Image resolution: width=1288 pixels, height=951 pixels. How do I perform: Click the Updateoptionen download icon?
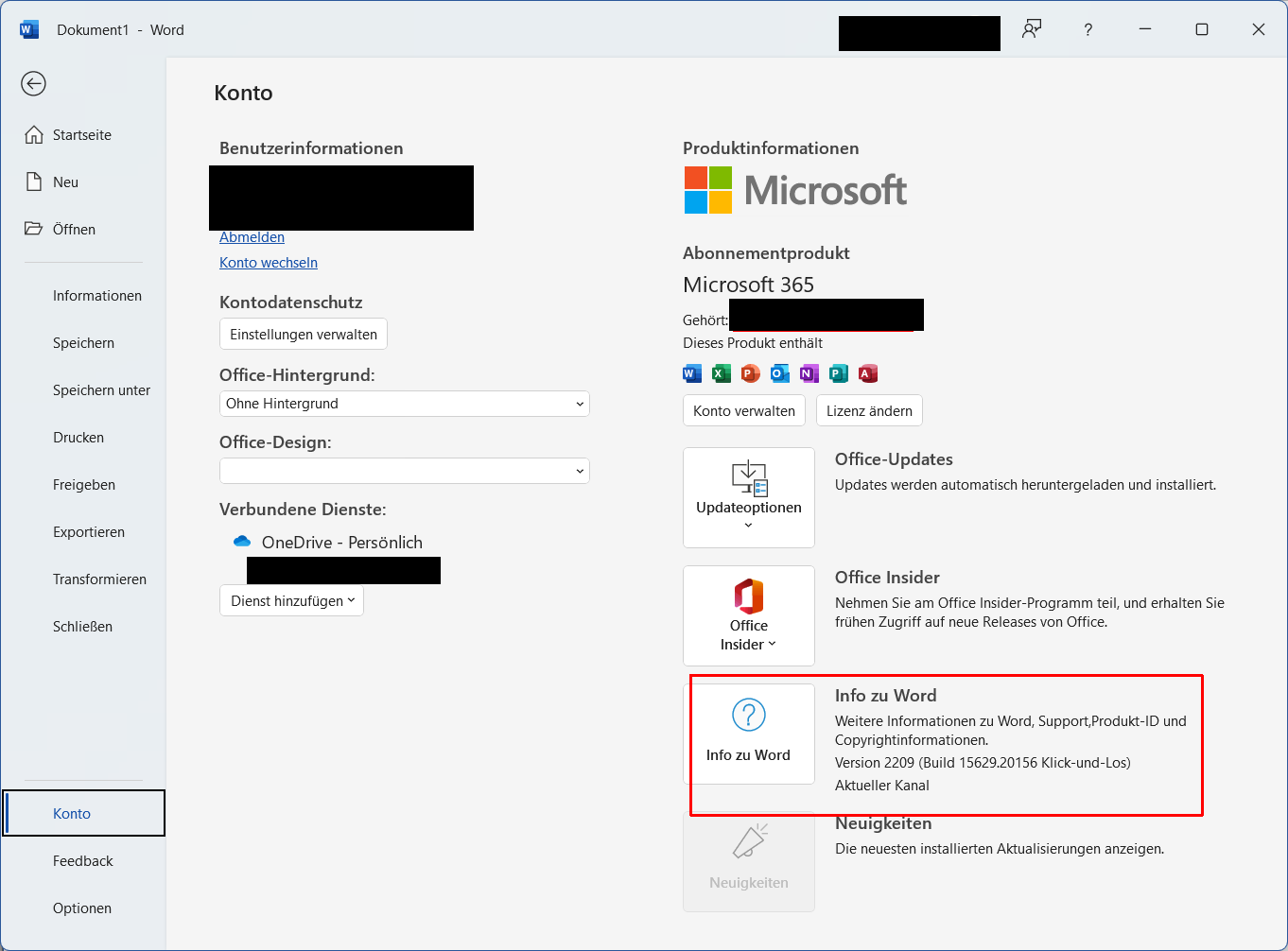[x=749, y=478]
